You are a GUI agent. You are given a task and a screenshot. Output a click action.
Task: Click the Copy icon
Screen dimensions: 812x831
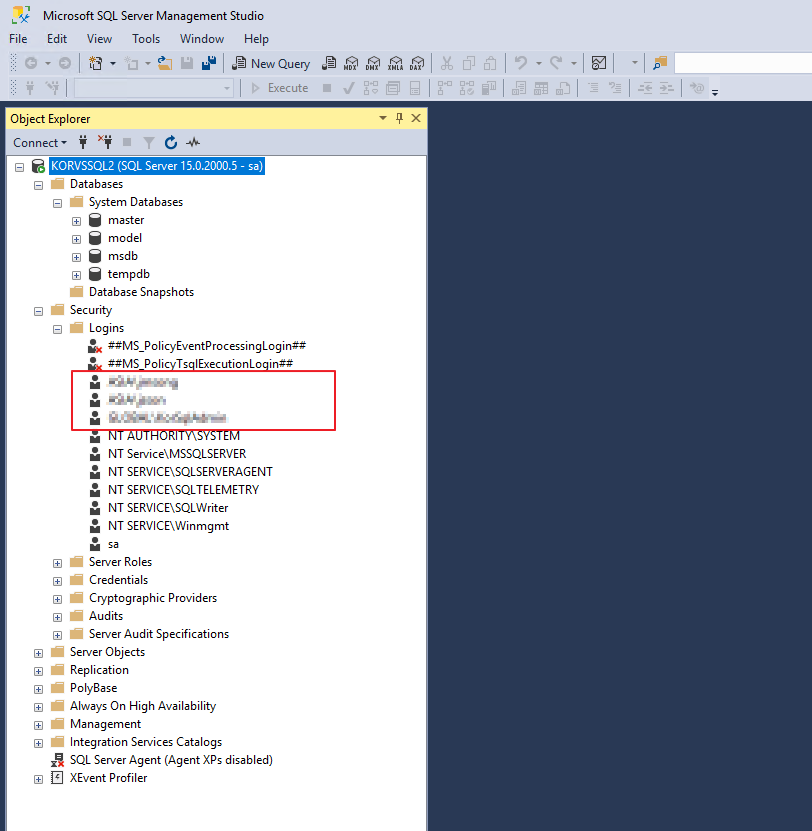coord(469,64)
